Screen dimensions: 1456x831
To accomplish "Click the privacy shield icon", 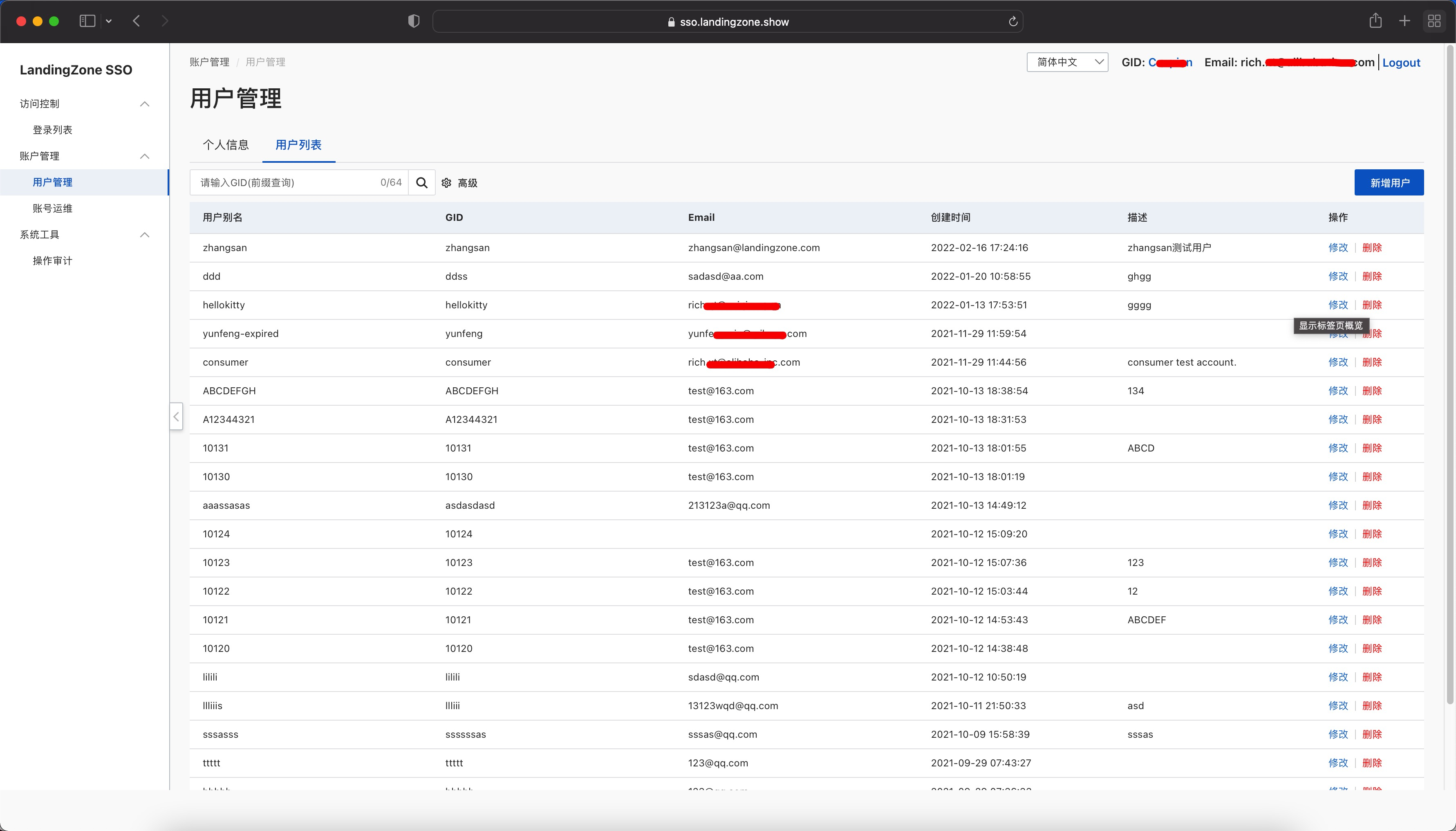I will 414,21.
